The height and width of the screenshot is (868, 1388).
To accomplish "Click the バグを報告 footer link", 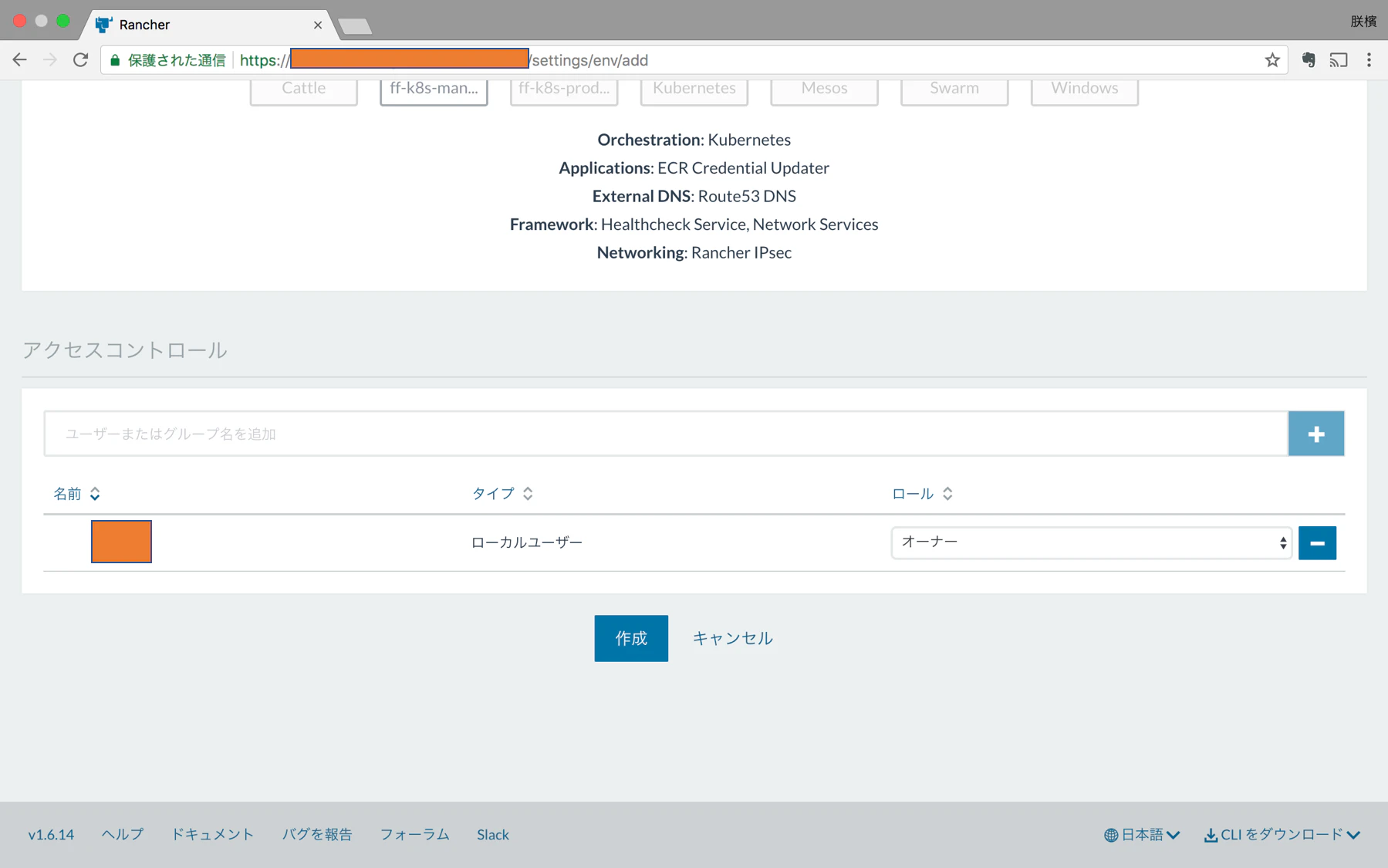I will 317,834.
